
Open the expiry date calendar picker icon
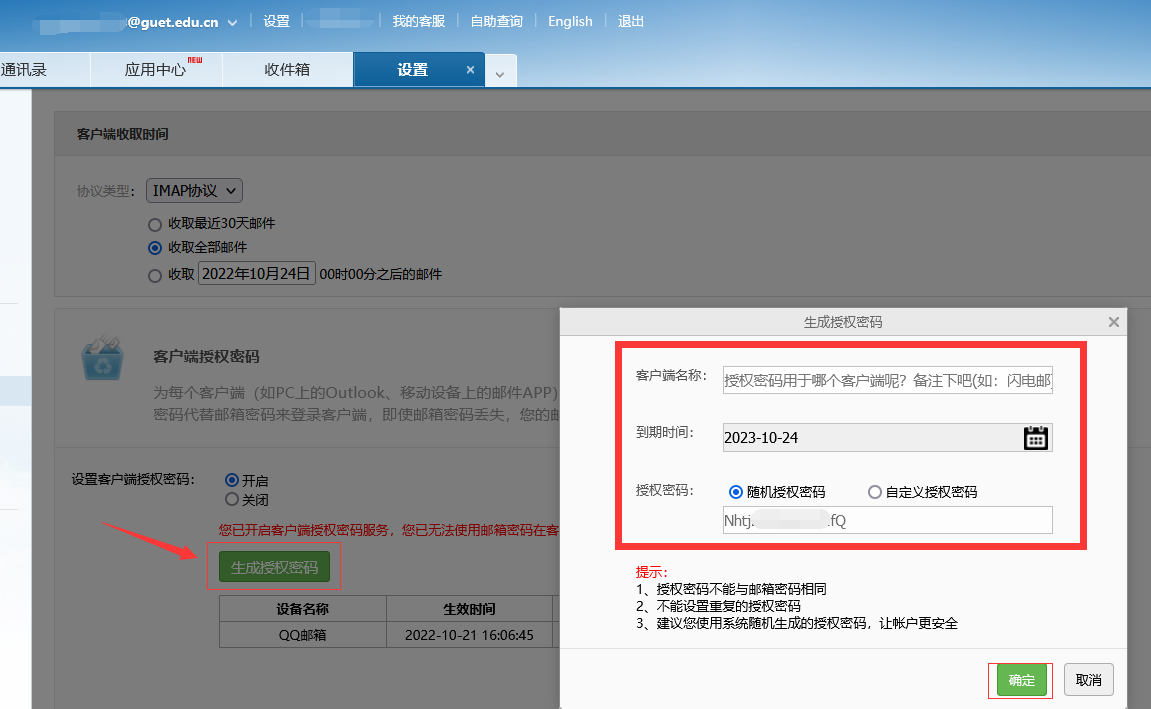coord(1036,438)
